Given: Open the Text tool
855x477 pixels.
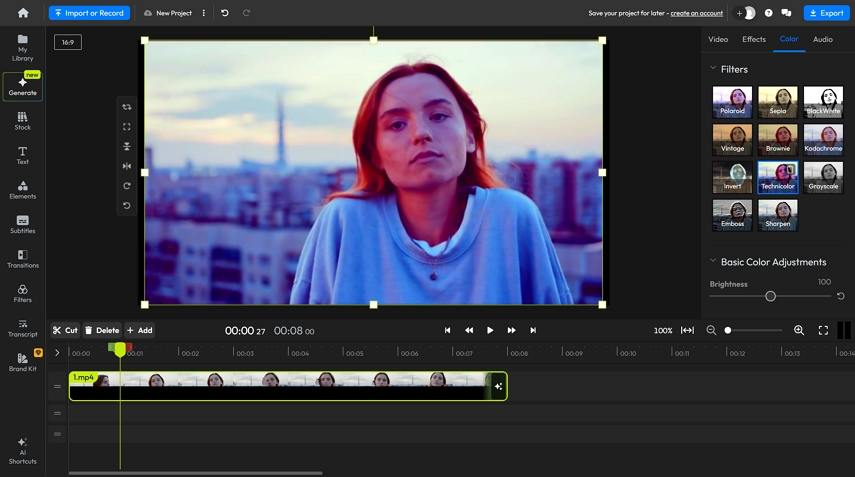Looking at the screenshot, I should (22, 155).
